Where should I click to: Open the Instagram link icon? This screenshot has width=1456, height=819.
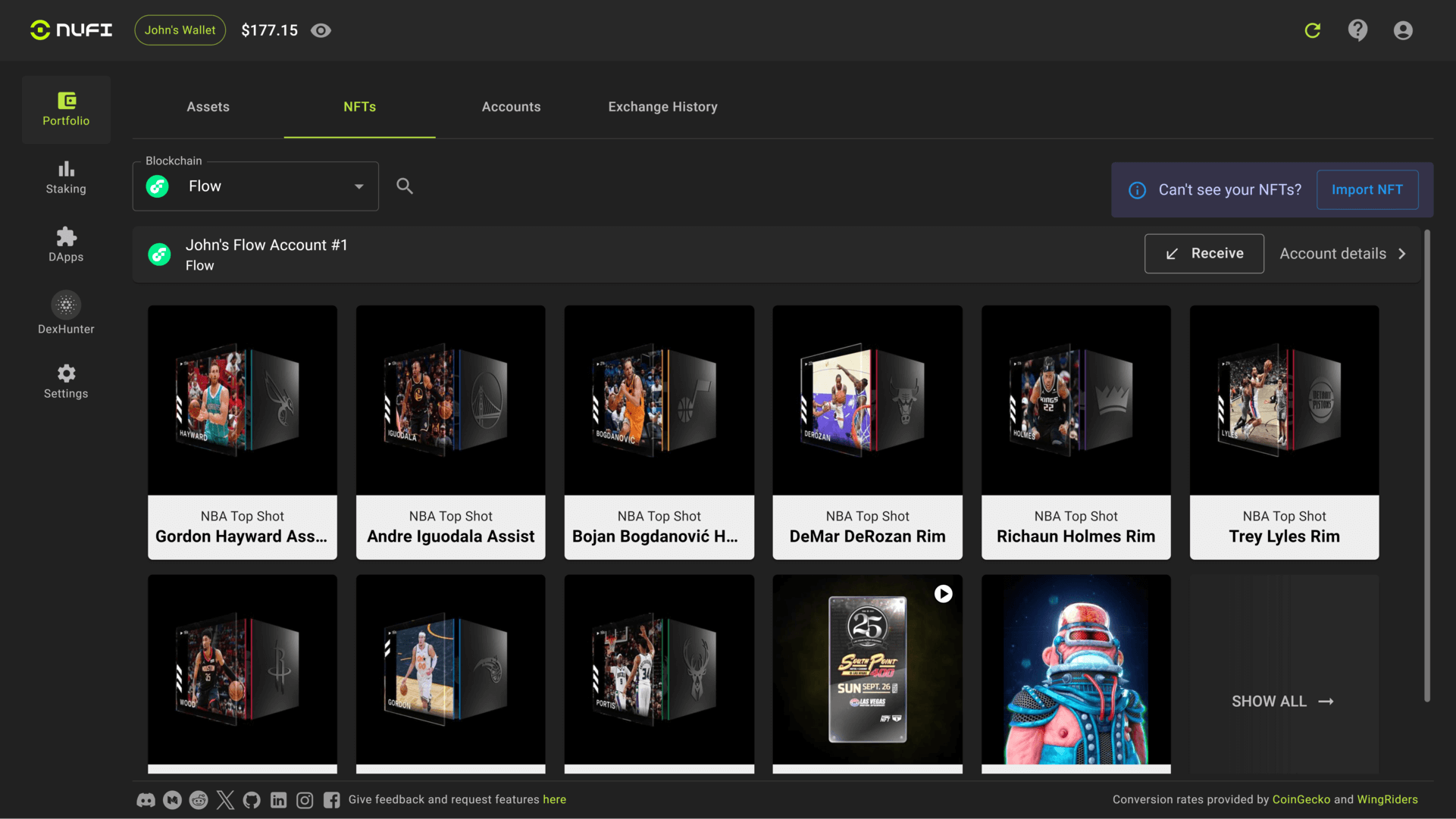305,800
